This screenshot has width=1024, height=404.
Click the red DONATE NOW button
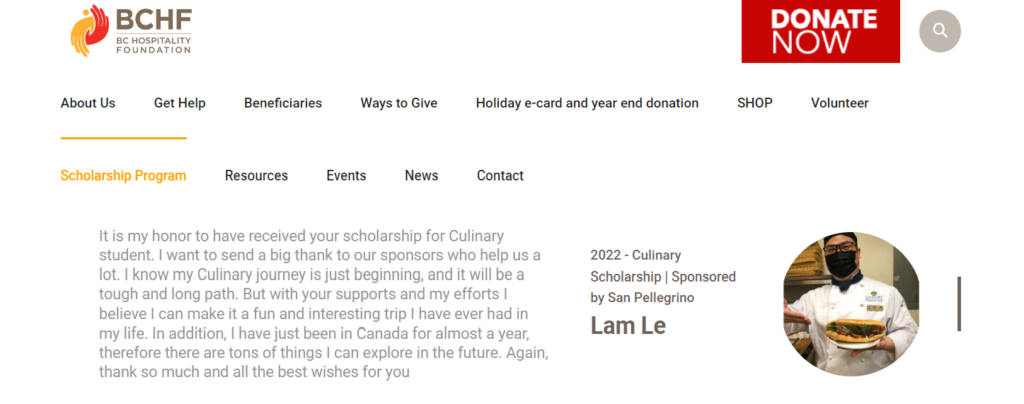(x=820, y=31)
